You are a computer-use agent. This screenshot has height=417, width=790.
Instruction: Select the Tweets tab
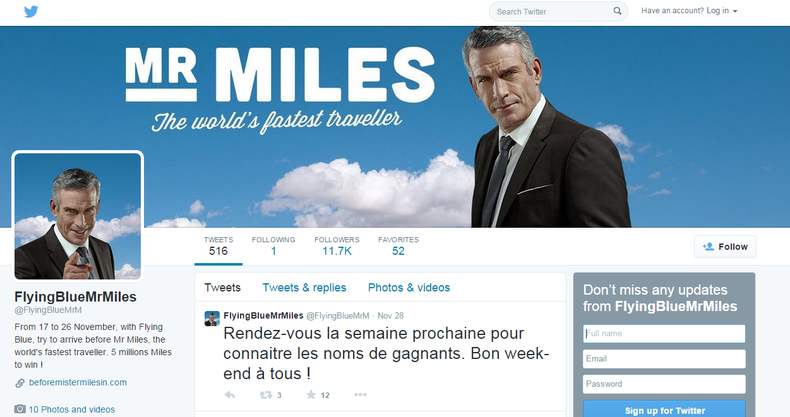[222, 288]
